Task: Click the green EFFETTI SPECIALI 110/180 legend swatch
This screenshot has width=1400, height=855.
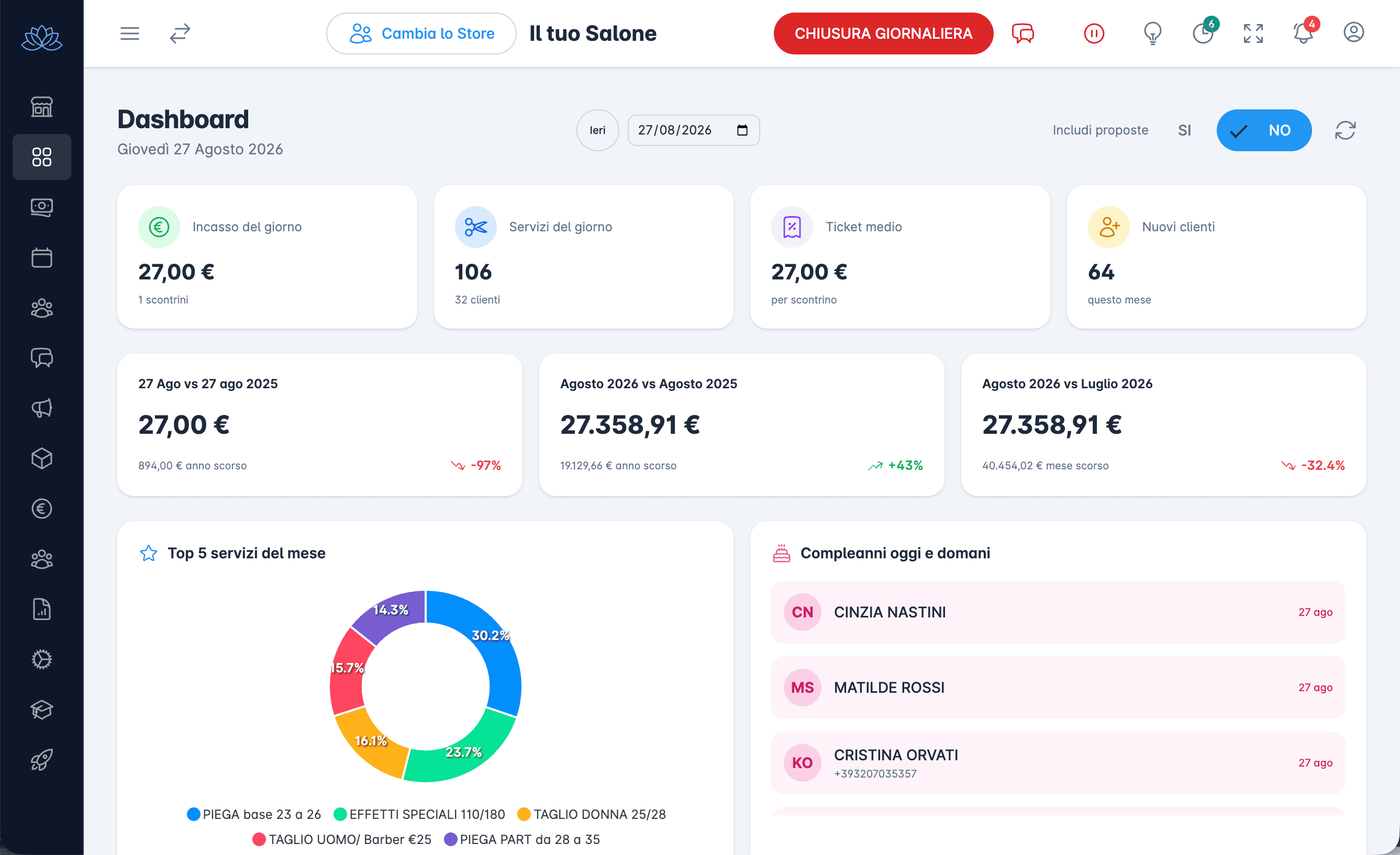Action: [340, 814]
